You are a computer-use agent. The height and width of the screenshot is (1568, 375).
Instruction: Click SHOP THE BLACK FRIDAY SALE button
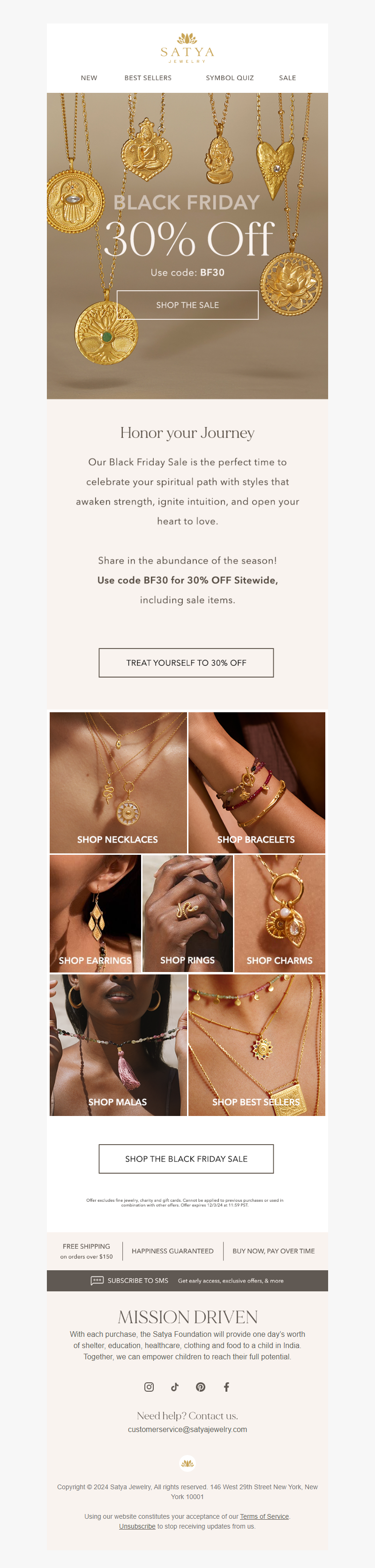click(x=186, y=1159)
